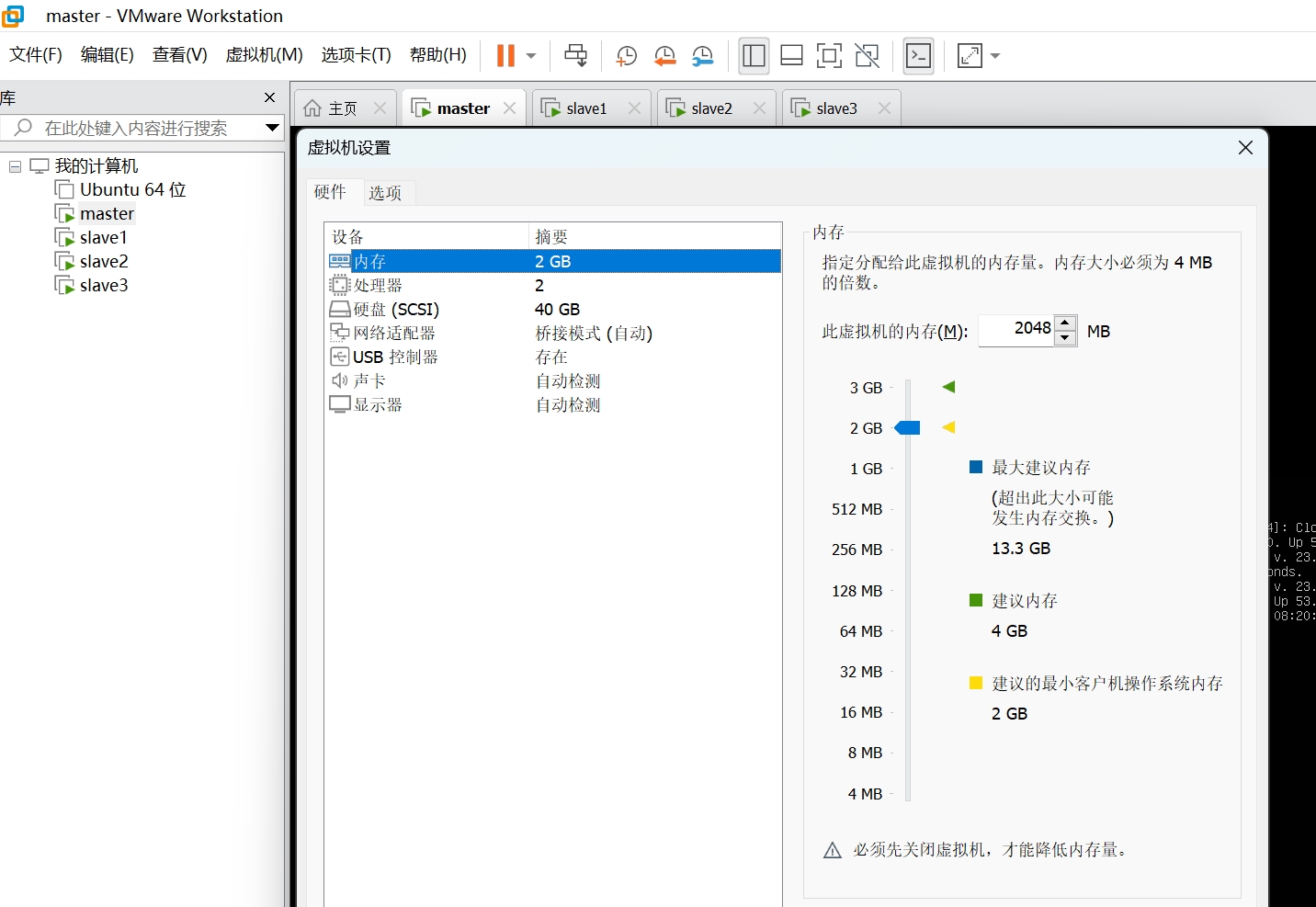This screenshot has height=907, width=1316.
Task: Click the 512 MB mark on memory slider
Action: coord(857,509)
